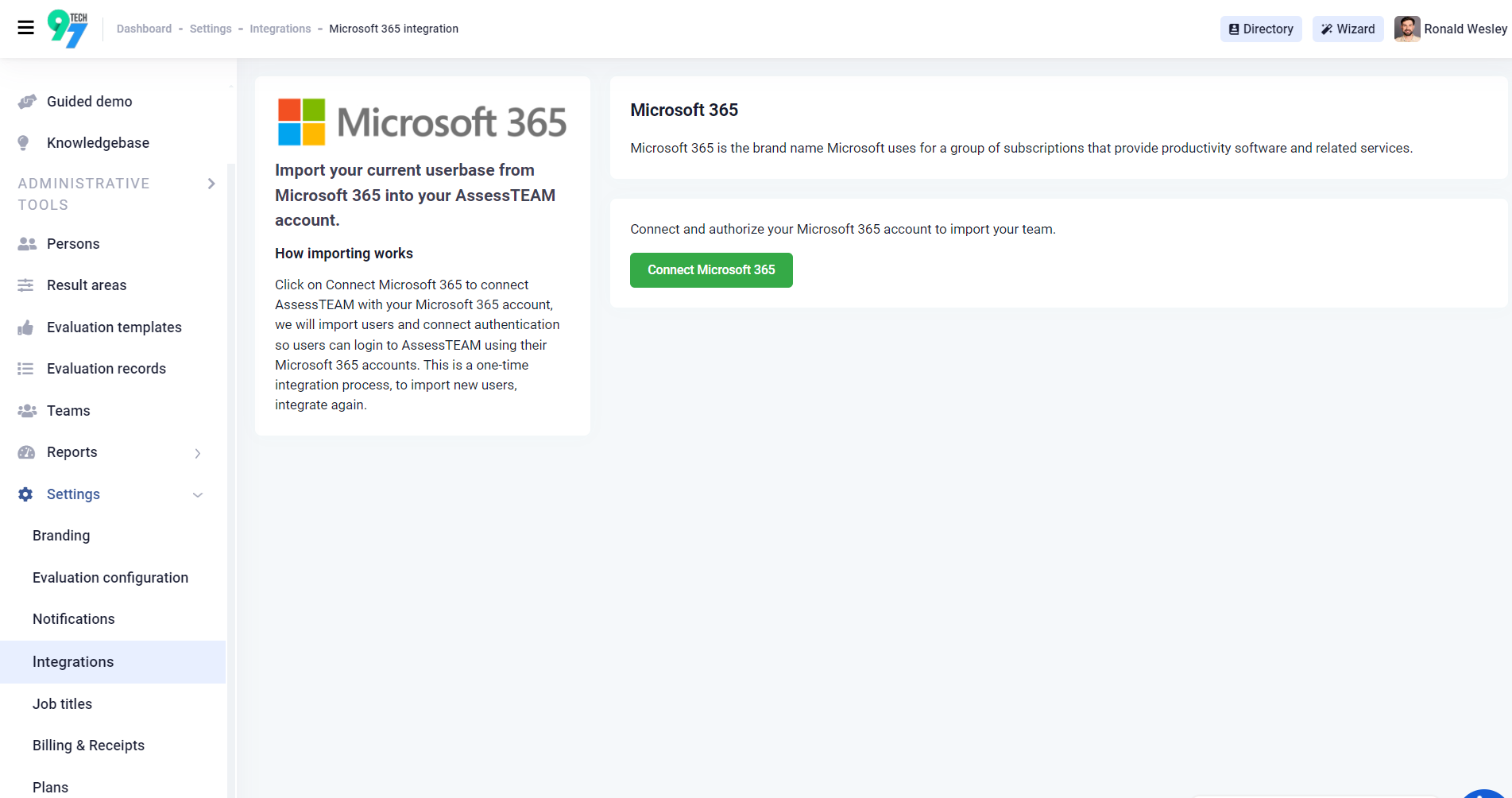Open Ronald Wesley's profile avatar
This screenshot has height=798, width=1512.
[x=1407, y=29]
